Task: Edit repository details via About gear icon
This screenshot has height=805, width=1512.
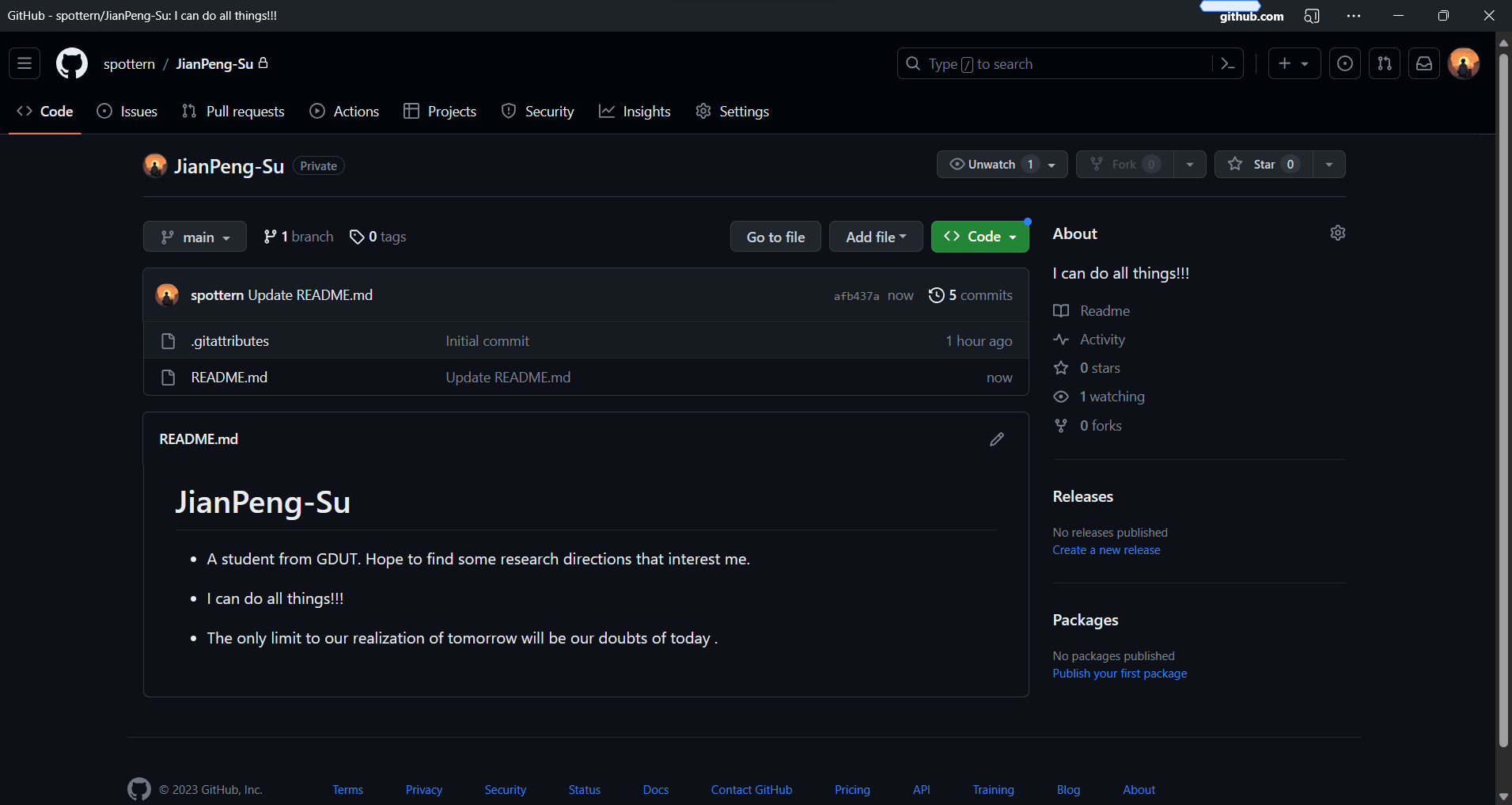Action: coord(1338,233)
